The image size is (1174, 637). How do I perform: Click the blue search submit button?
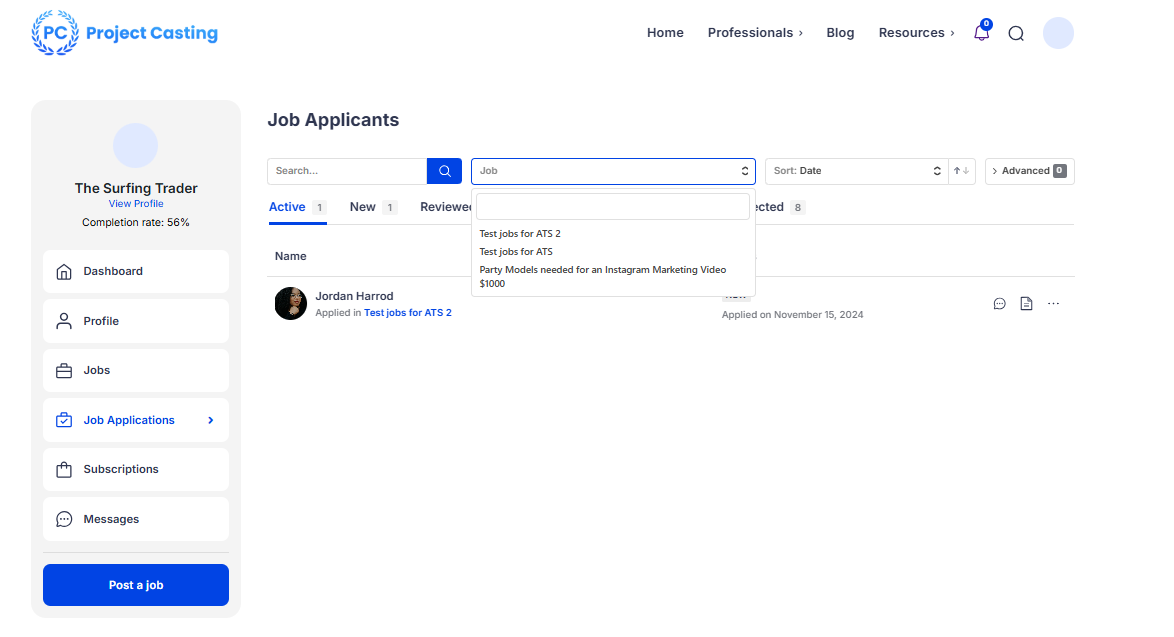coord(444,171)
